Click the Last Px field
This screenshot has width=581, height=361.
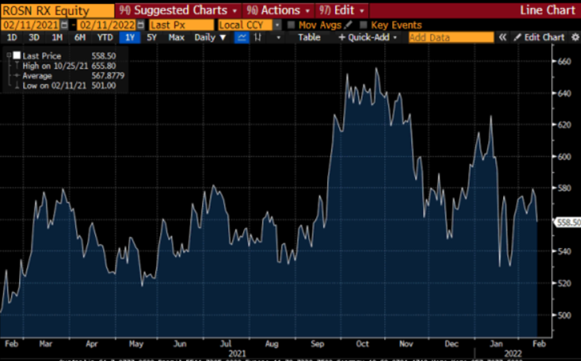(182, 25)
